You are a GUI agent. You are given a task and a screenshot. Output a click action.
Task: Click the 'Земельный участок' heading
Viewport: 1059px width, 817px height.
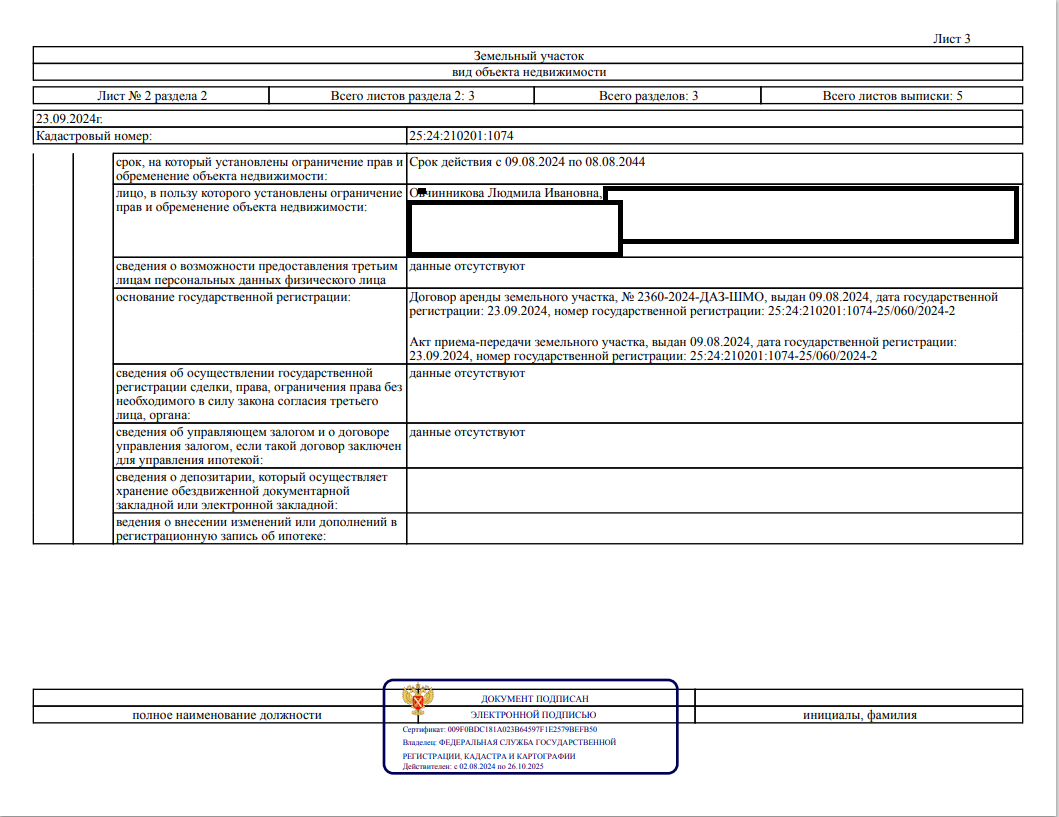528,56
